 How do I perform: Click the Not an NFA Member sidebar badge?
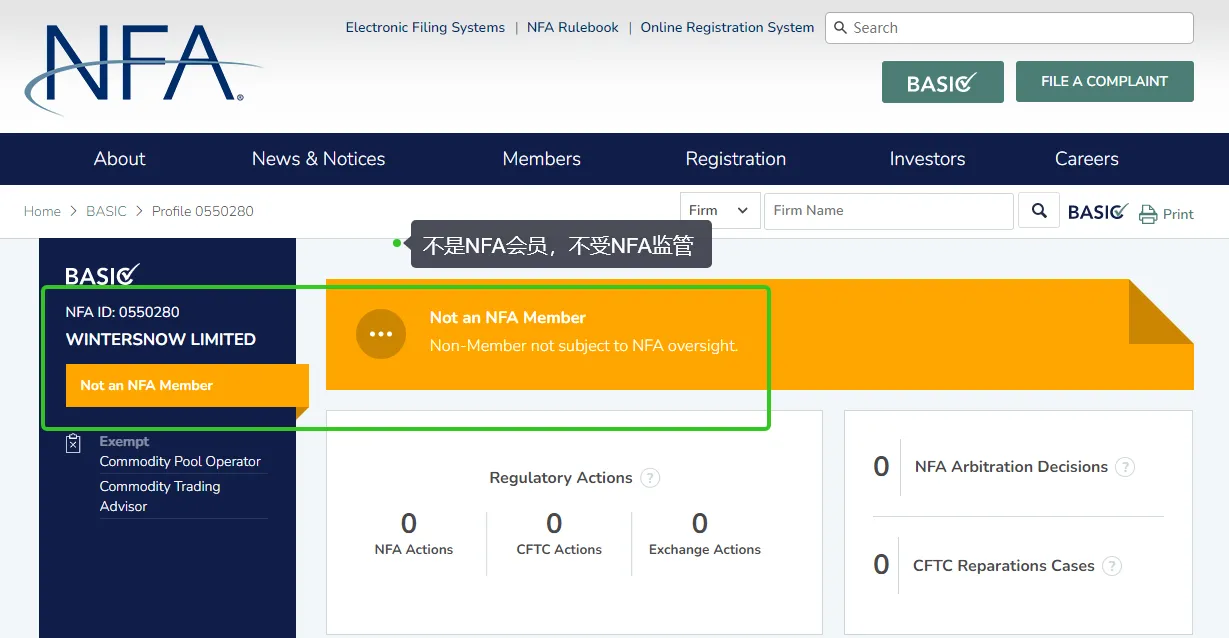pos(186,385)
